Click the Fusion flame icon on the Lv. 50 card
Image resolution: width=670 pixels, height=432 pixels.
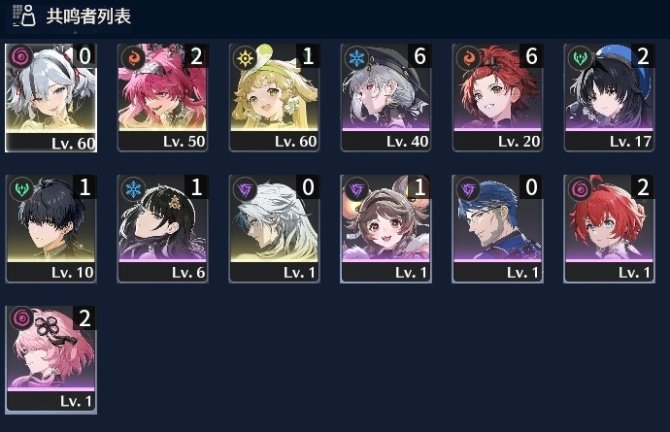pos(133,57)
